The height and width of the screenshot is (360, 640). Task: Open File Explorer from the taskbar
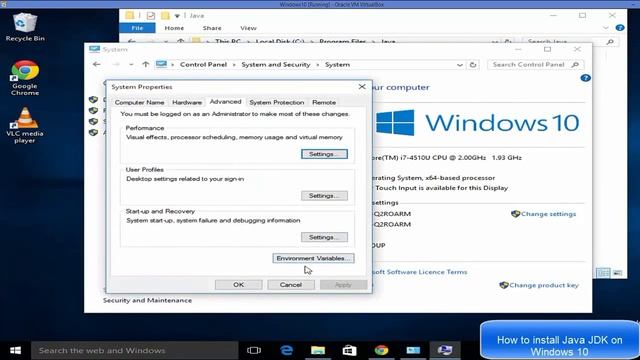pos(318,350)
